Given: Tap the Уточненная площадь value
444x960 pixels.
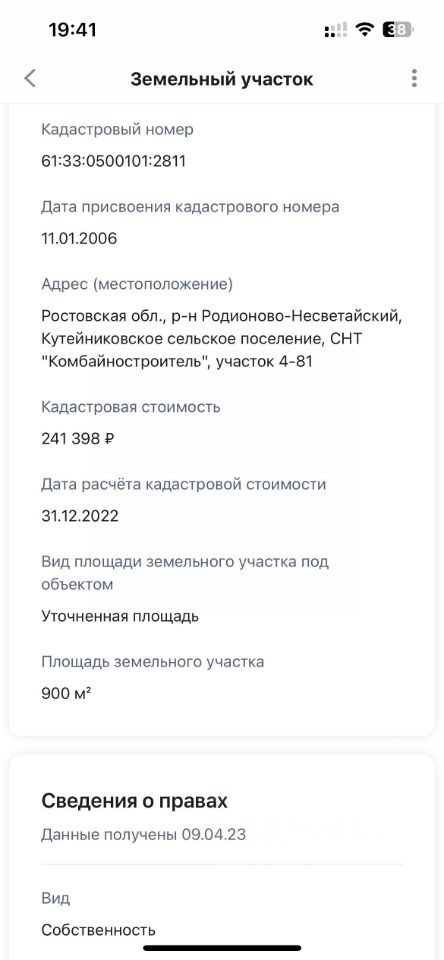Looking at the screenshot, I should click(x=120, y=616).
